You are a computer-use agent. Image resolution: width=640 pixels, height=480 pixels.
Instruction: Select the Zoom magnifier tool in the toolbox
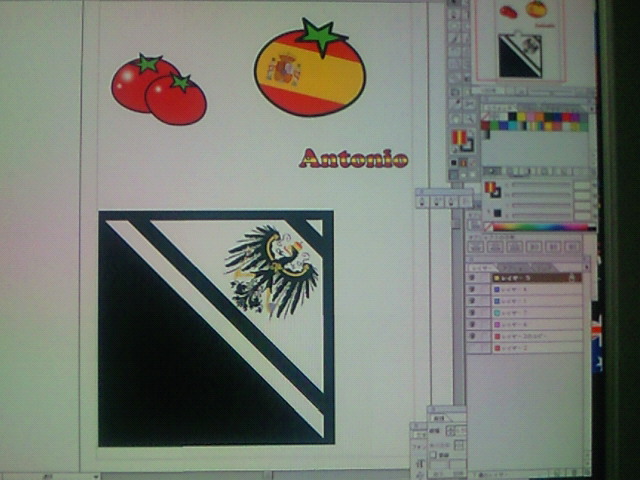pyautogui.click(x=469, y=119)
